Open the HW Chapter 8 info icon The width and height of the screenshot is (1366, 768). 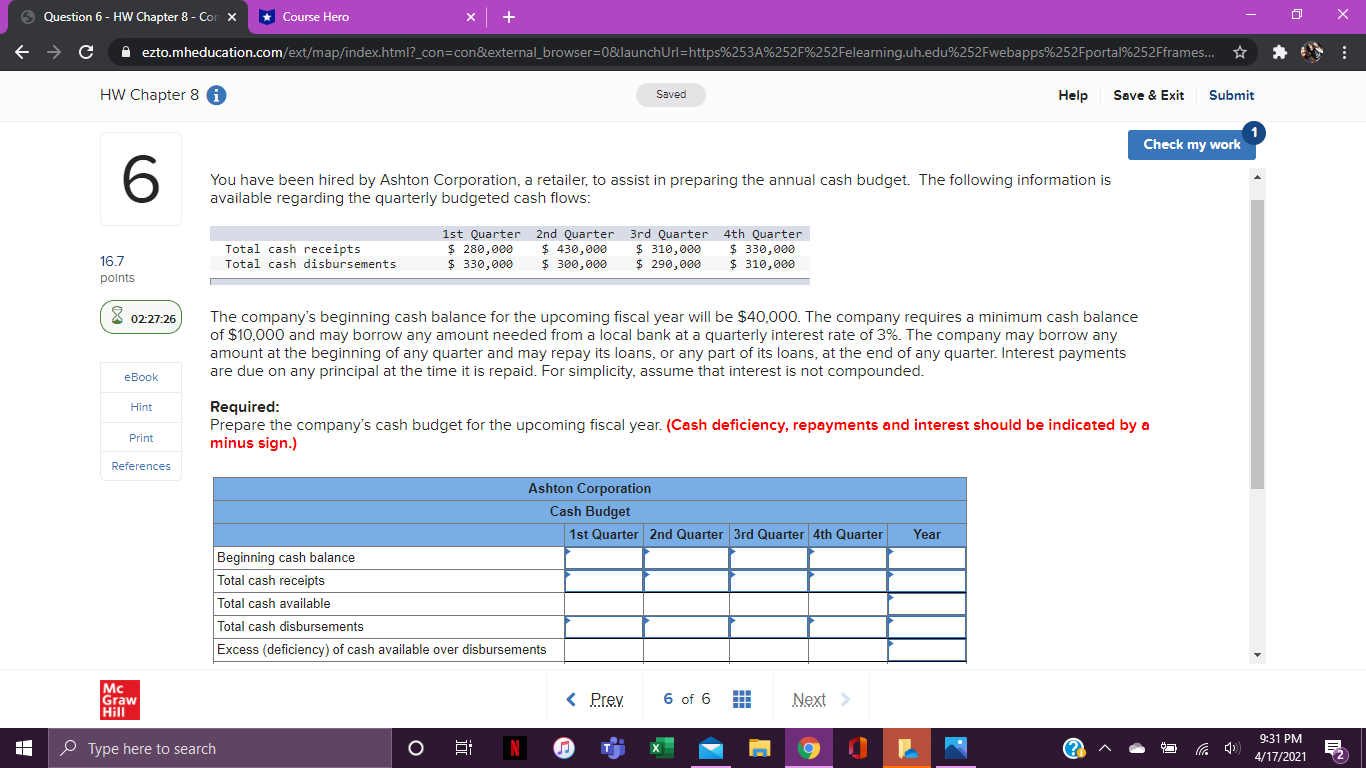point(218,95)
